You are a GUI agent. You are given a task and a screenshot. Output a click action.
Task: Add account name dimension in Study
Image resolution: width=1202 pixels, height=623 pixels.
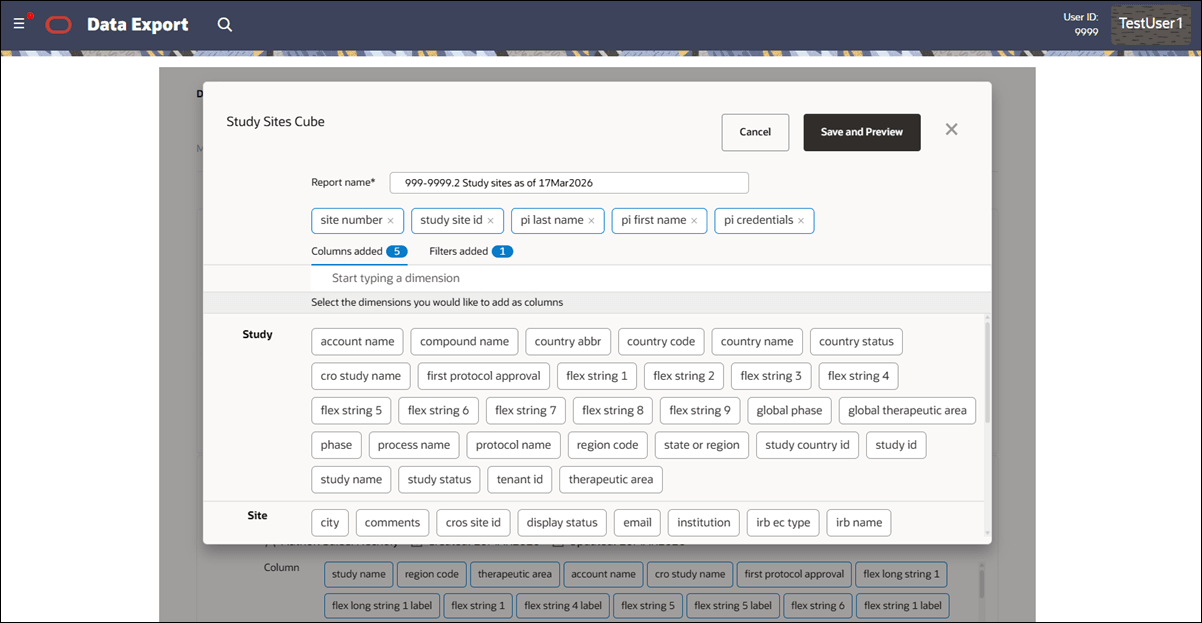(357, 341)
